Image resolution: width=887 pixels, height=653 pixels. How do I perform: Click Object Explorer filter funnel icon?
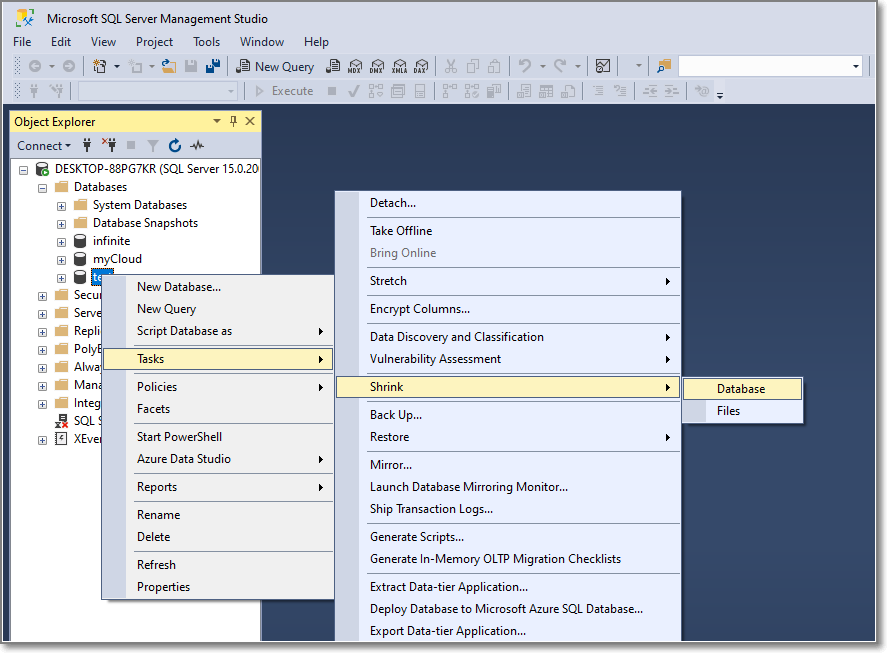153,145
